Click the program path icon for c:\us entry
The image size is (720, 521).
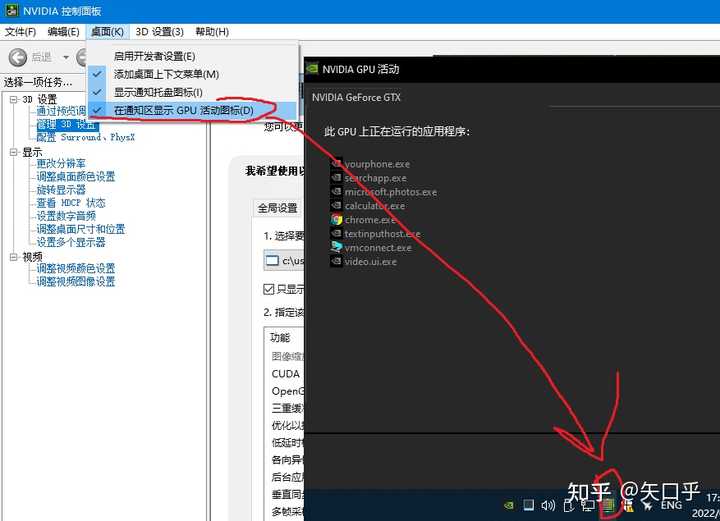click(x=272, y=261)
